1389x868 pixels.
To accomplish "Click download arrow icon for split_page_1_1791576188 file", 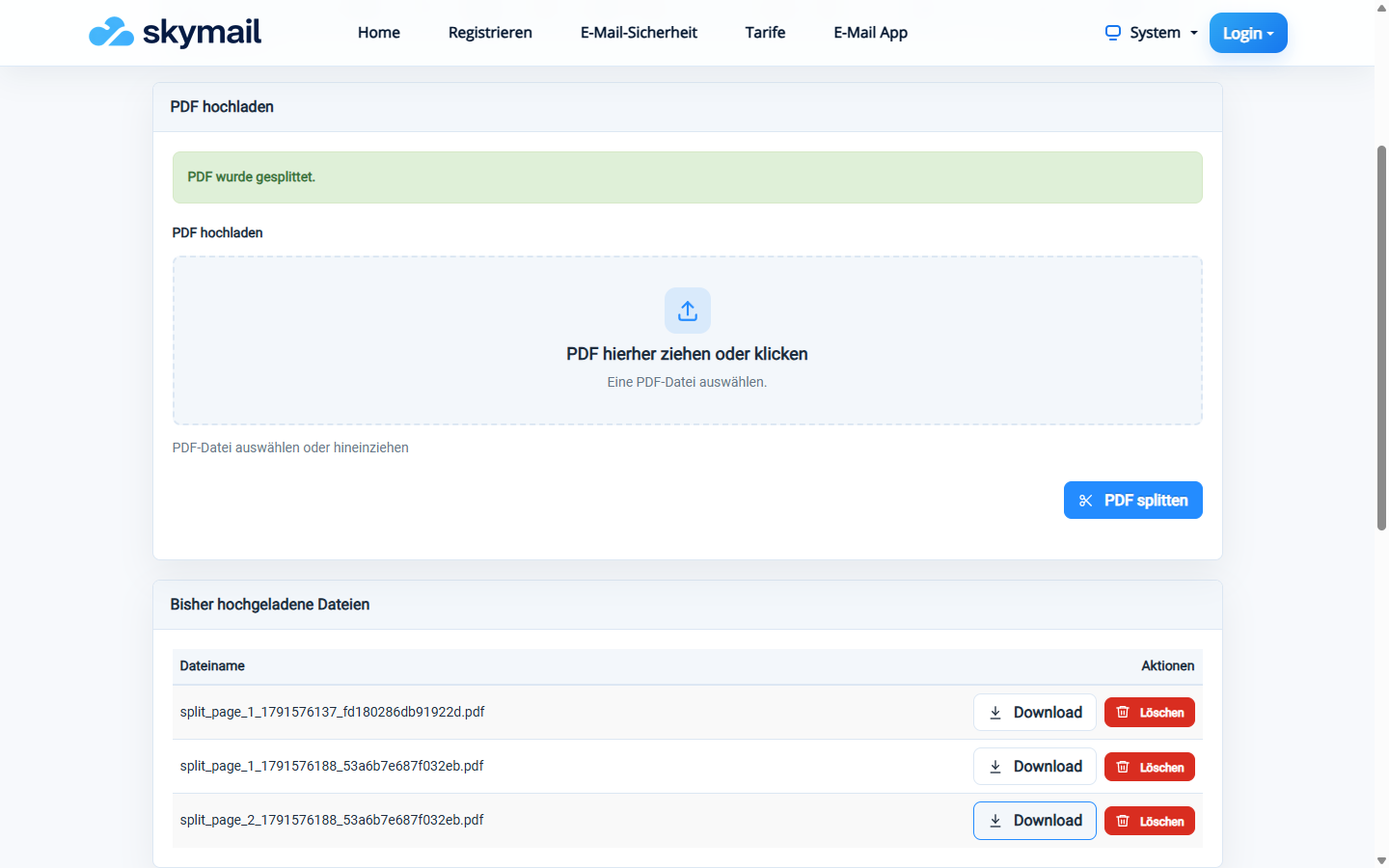I will pyautogui.click(x=995, y=767).
